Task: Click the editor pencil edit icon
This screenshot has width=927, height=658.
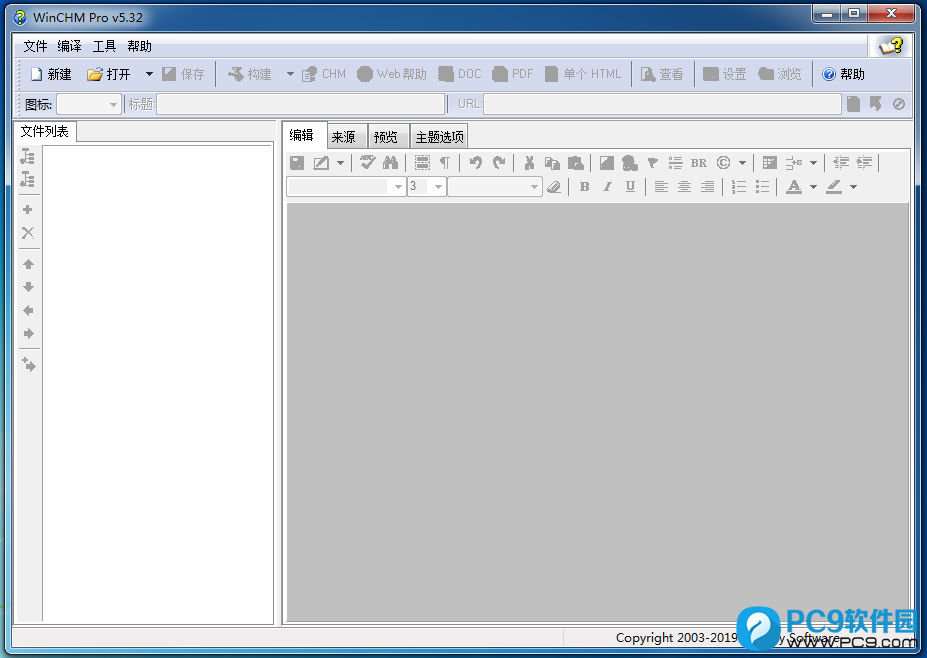Action: 321,163
